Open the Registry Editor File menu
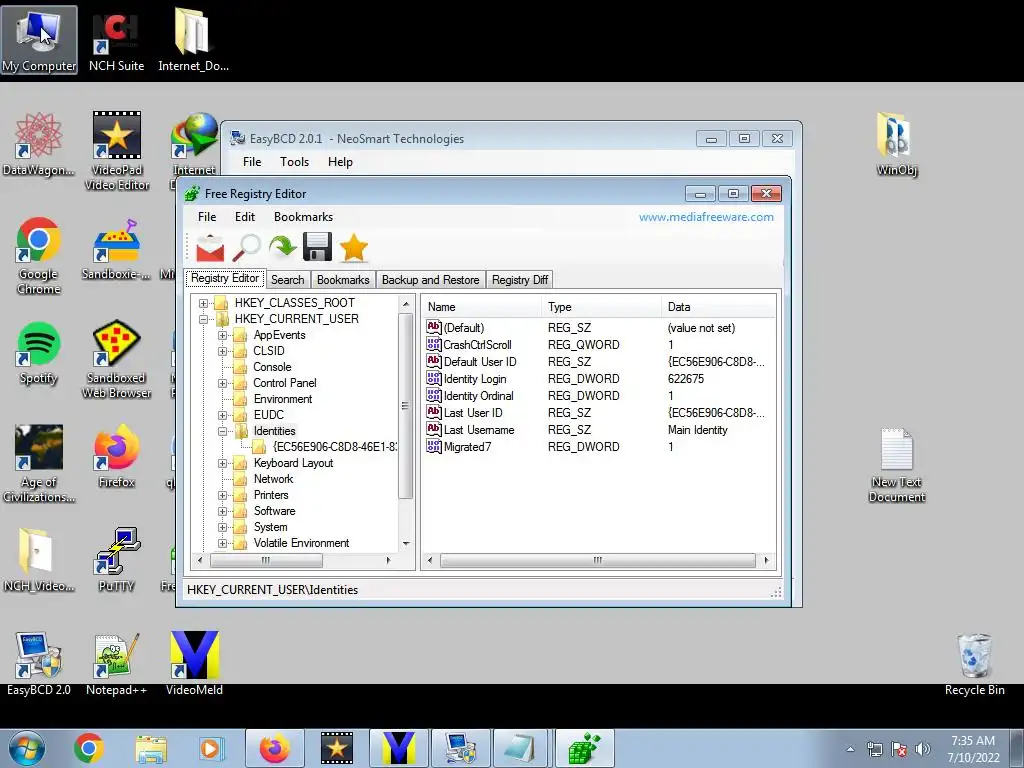Viewport: 1024px width, 768px height. [207, 217]
